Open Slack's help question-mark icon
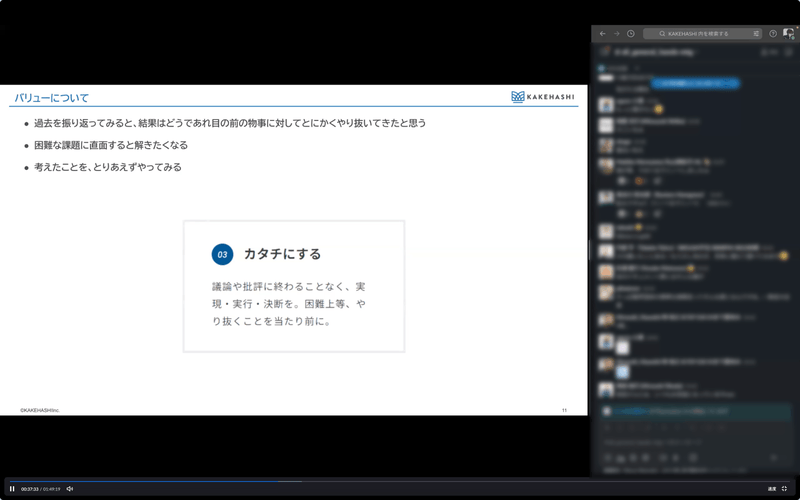800x500 pixels. click(x=773, y=34)
